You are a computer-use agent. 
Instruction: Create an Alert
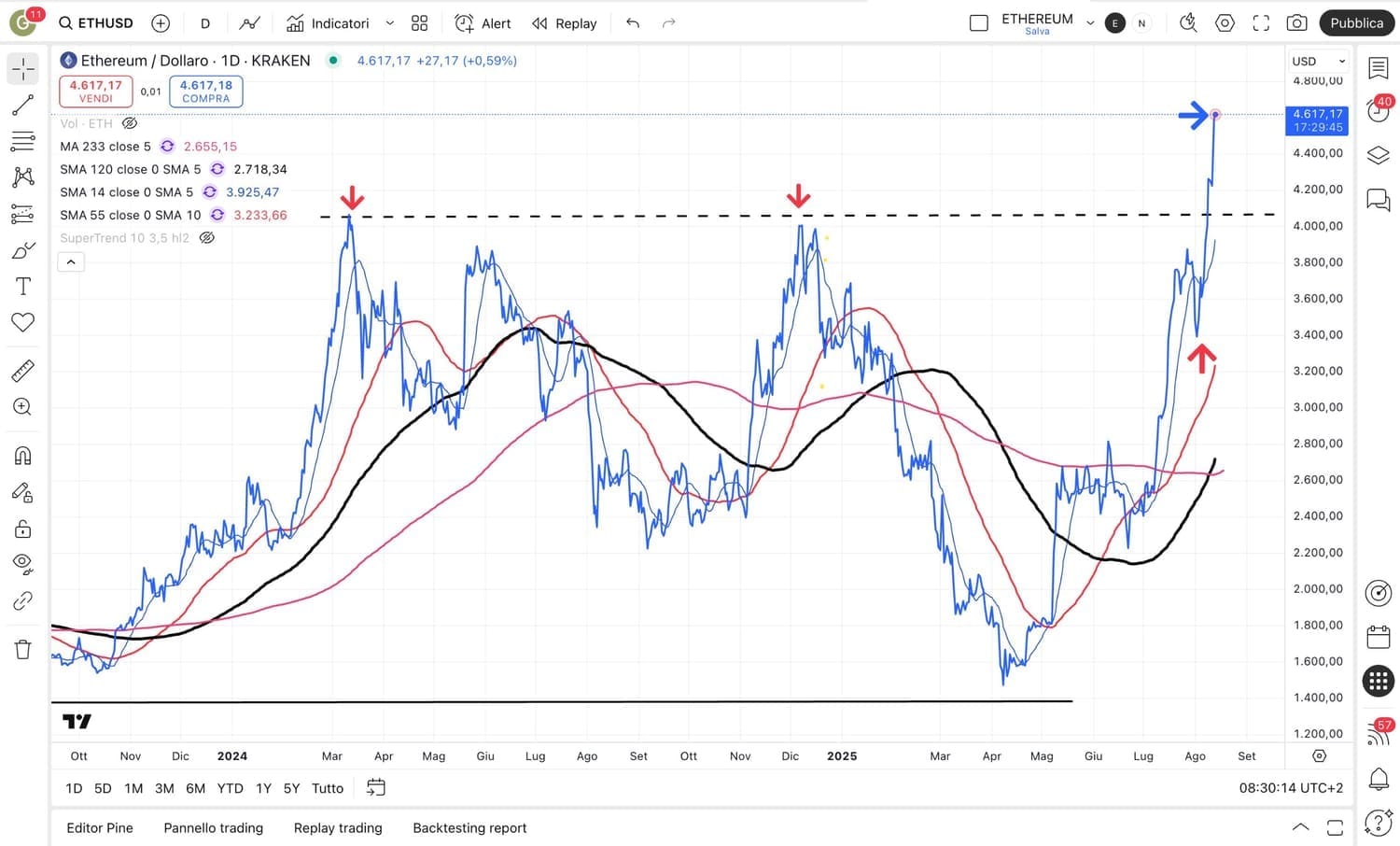click(483, 23)
